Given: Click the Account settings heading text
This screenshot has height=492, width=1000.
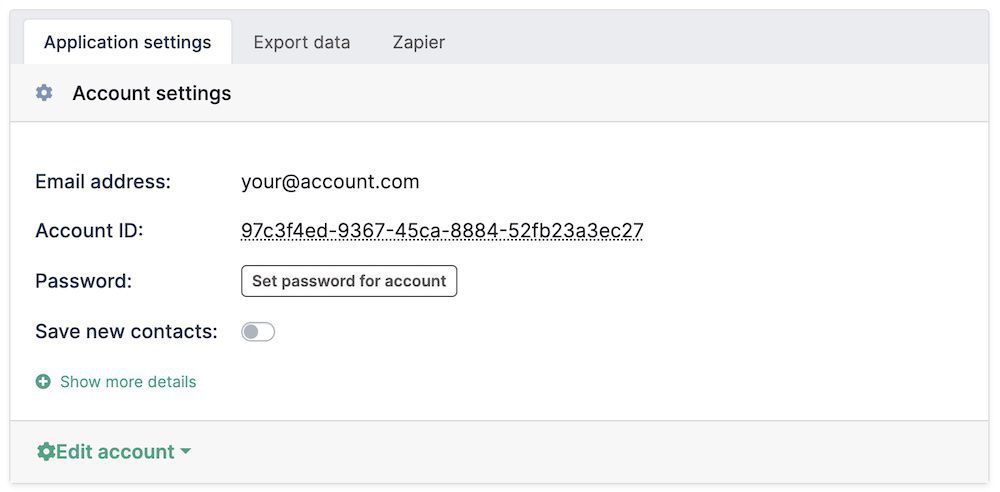Looking at the screenshot, I should tap(152, 93).
